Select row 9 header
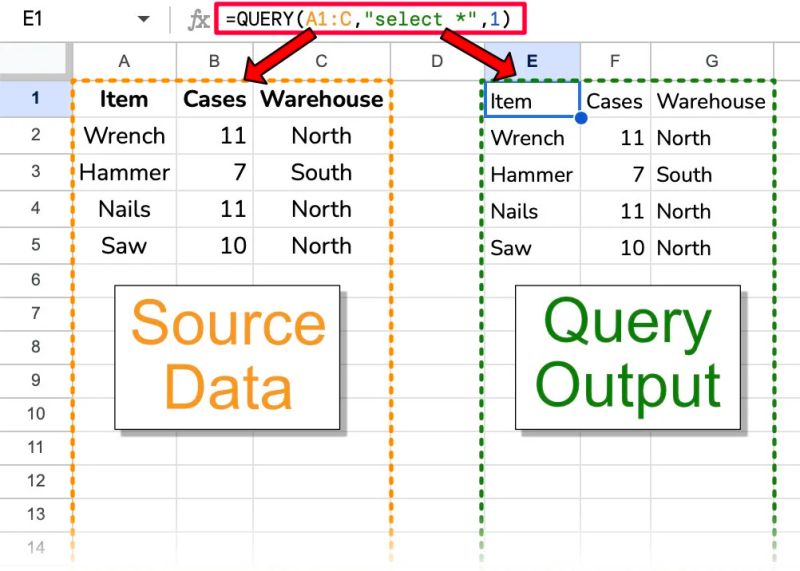Image resolution: width=800 pixels, height=571 pixels. pyautogui.click(x=35, y=380)
